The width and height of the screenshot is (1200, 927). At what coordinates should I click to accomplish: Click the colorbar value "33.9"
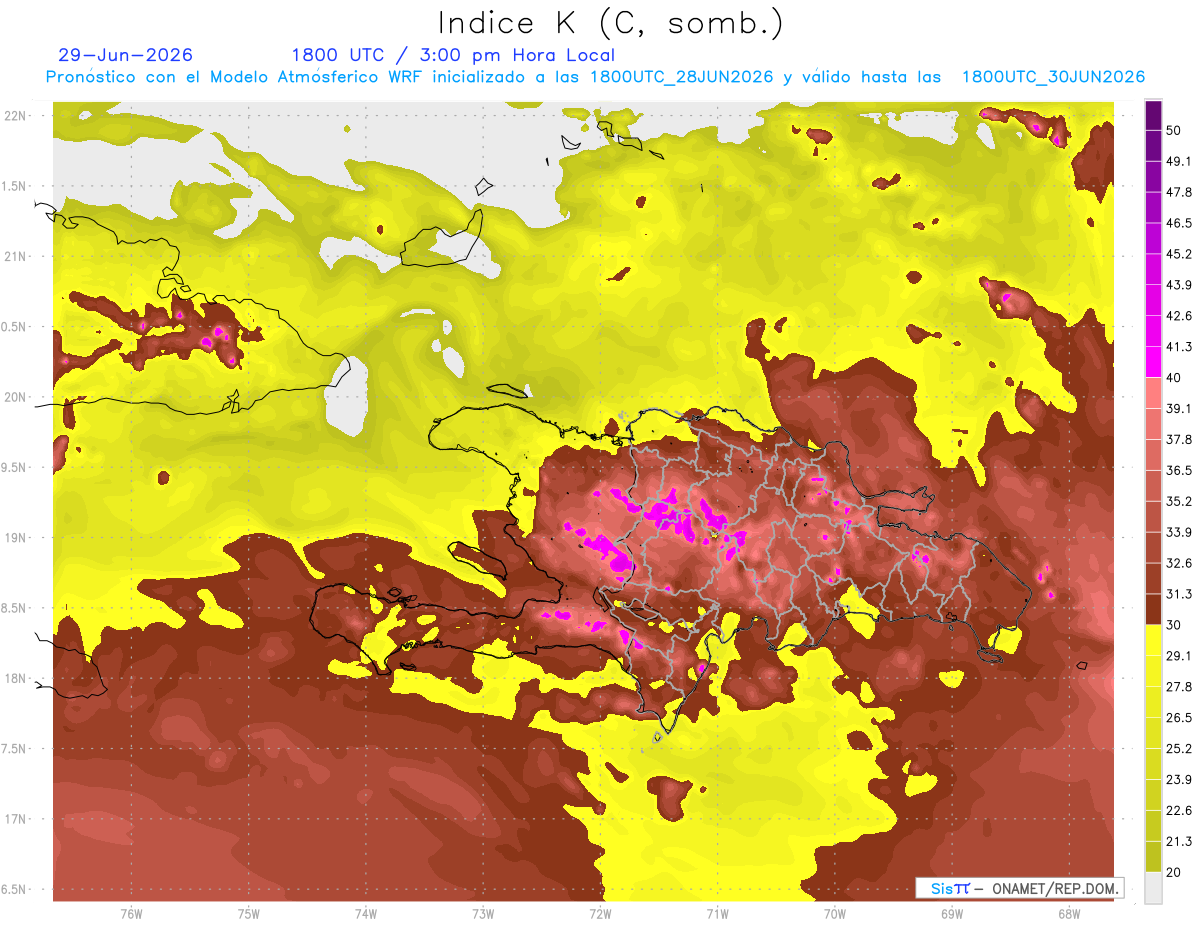(1179, 532)
